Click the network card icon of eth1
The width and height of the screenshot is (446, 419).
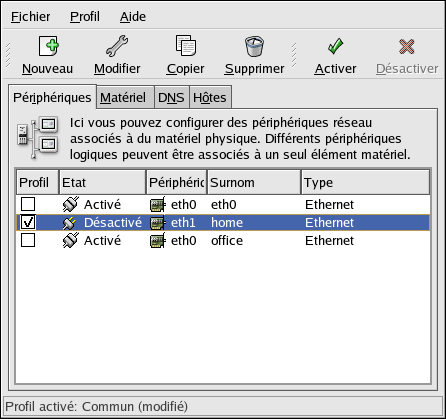click(x=157, y=223)
